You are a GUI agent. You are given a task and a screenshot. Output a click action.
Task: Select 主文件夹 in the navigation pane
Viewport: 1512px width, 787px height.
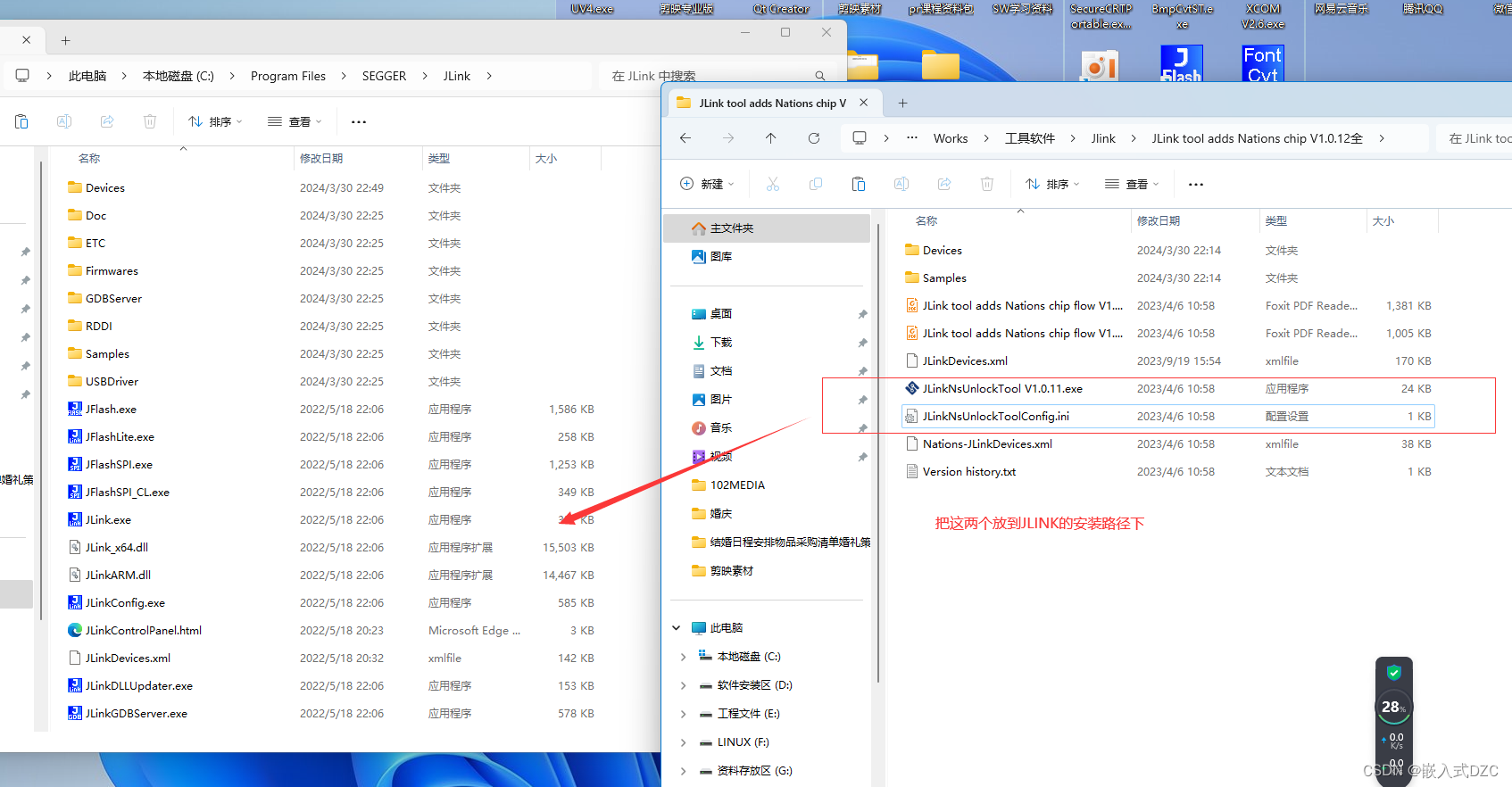767,228
